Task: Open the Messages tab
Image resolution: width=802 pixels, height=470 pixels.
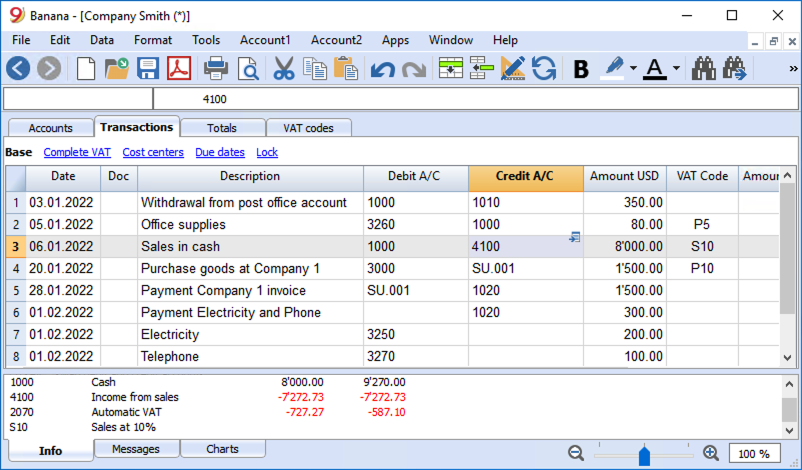Action: point(136,449)
